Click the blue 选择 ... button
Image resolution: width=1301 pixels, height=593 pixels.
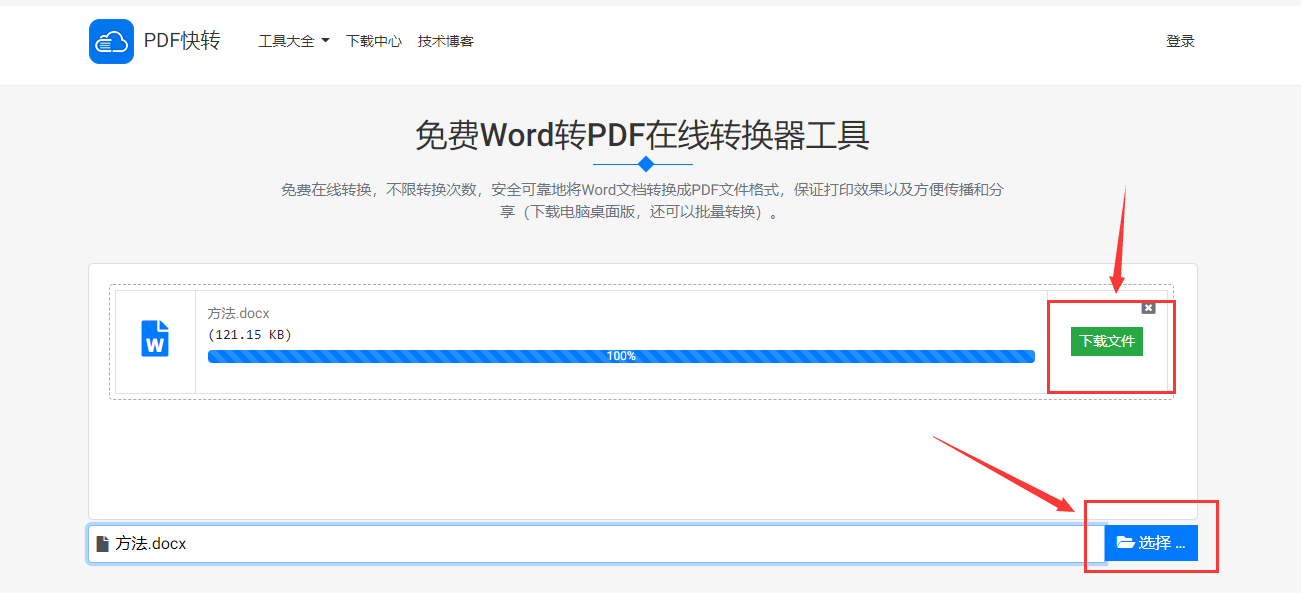pyautogui.click(x=1151, y=543)
